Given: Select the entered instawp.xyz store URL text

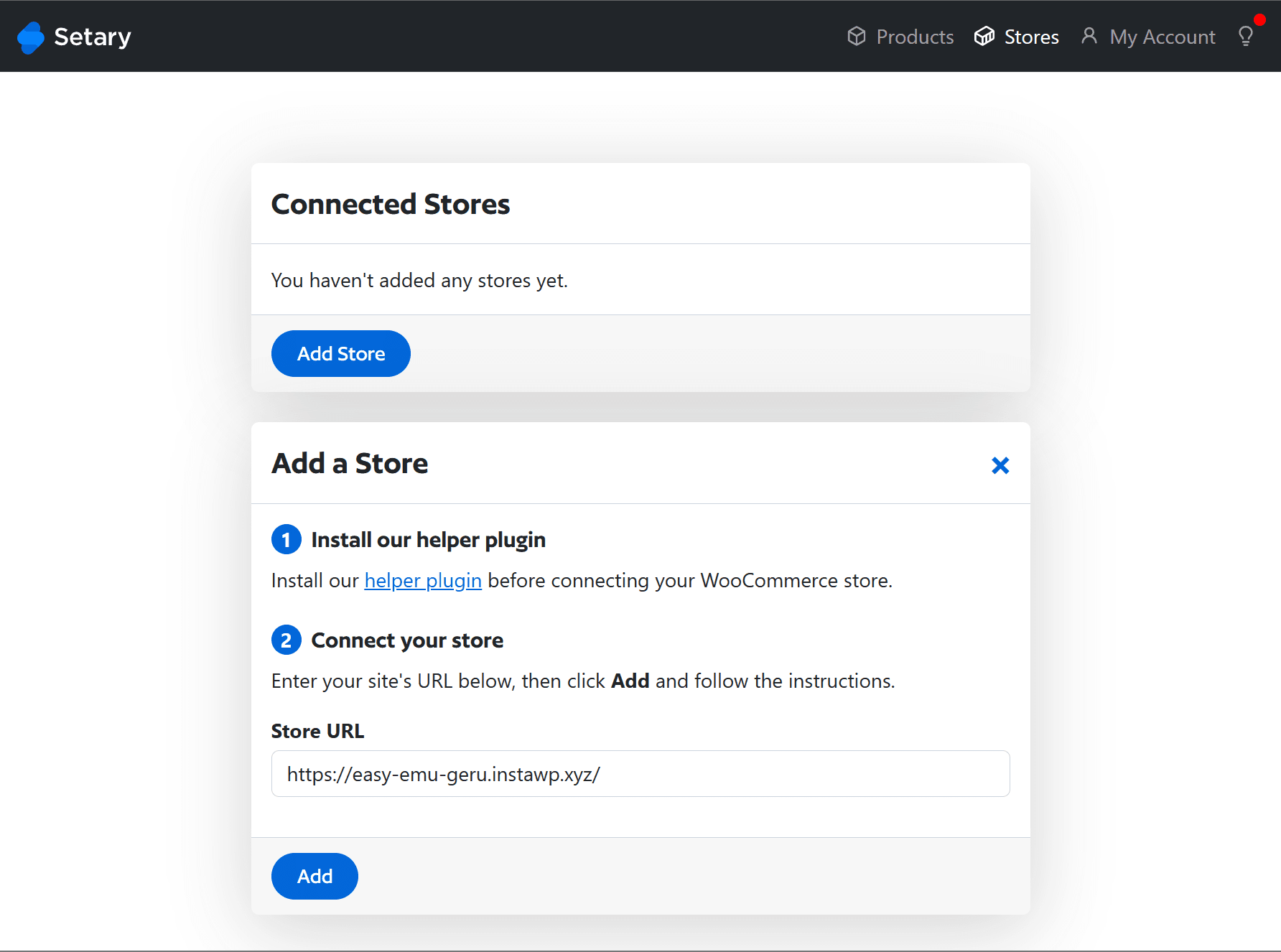Looking at the screenshot, I should tap(442, 773).
